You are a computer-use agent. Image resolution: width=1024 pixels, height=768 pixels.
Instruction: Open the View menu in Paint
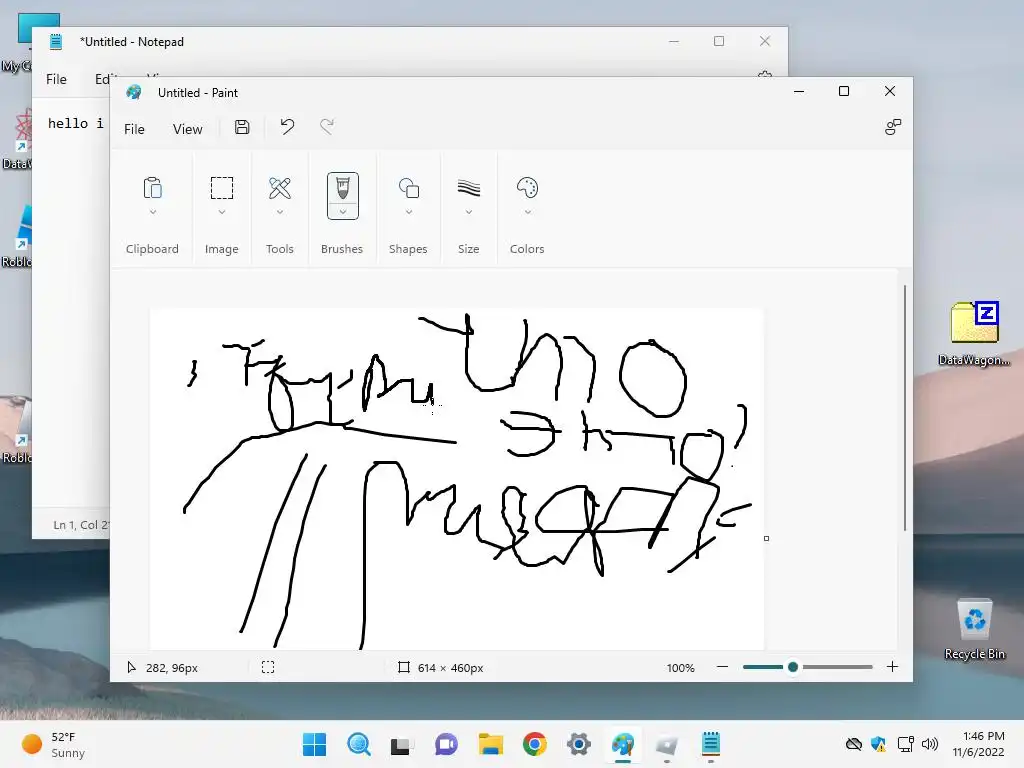point(187,129)
